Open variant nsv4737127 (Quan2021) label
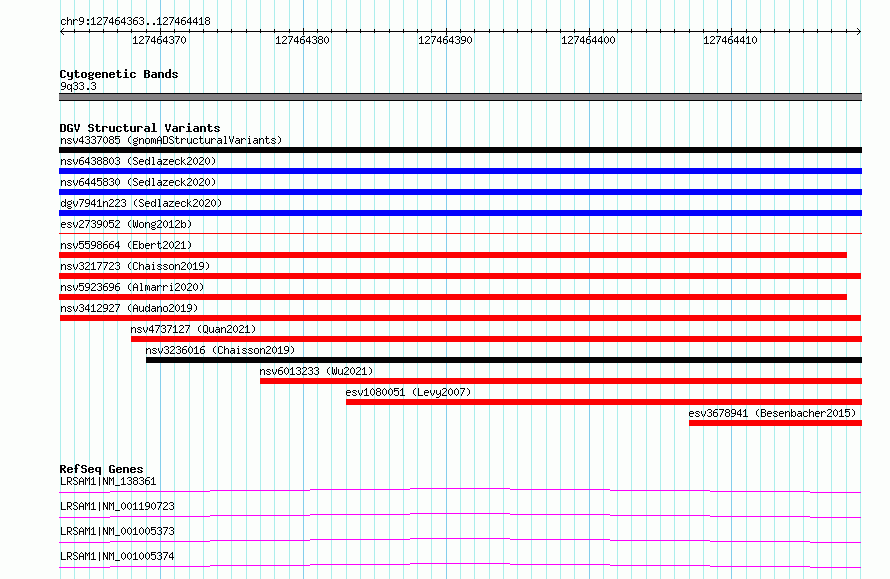 (193, 329)
